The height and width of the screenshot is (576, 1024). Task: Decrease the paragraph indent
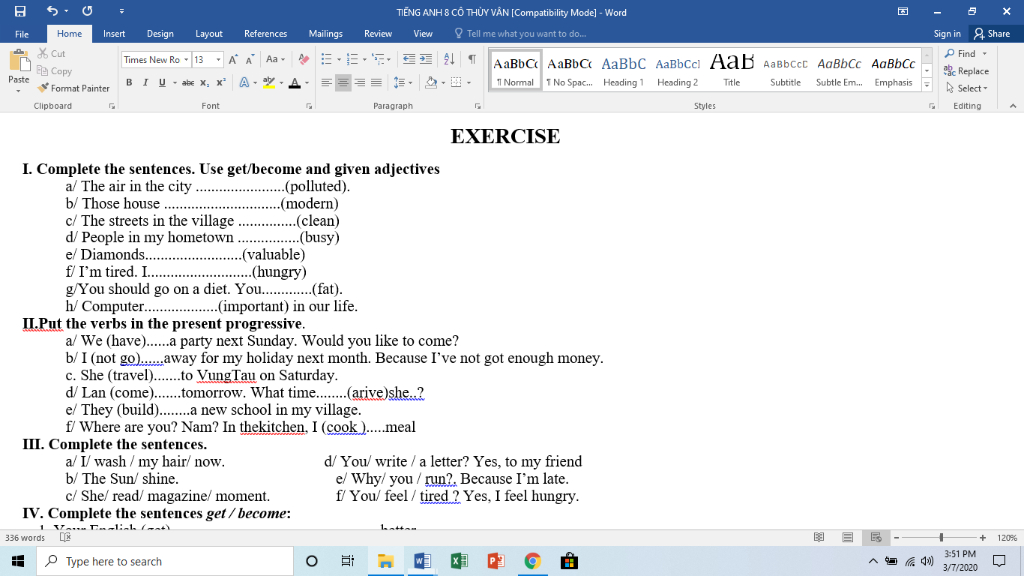409,59
